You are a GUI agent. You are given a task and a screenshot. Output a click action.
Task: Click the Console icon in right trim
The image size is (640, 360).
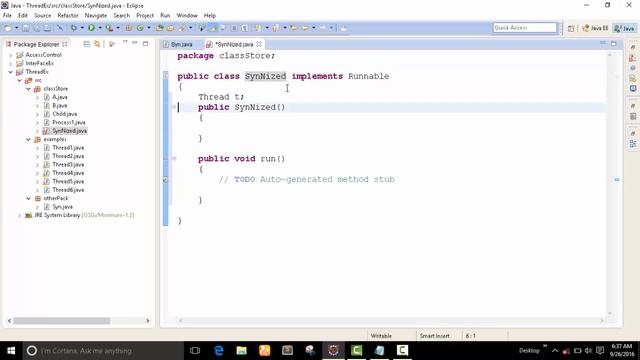633,88
